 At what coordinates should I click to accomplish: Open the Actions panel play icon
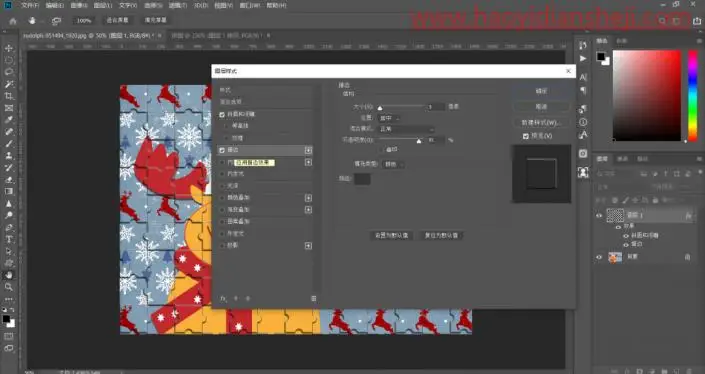pos(583,58)
